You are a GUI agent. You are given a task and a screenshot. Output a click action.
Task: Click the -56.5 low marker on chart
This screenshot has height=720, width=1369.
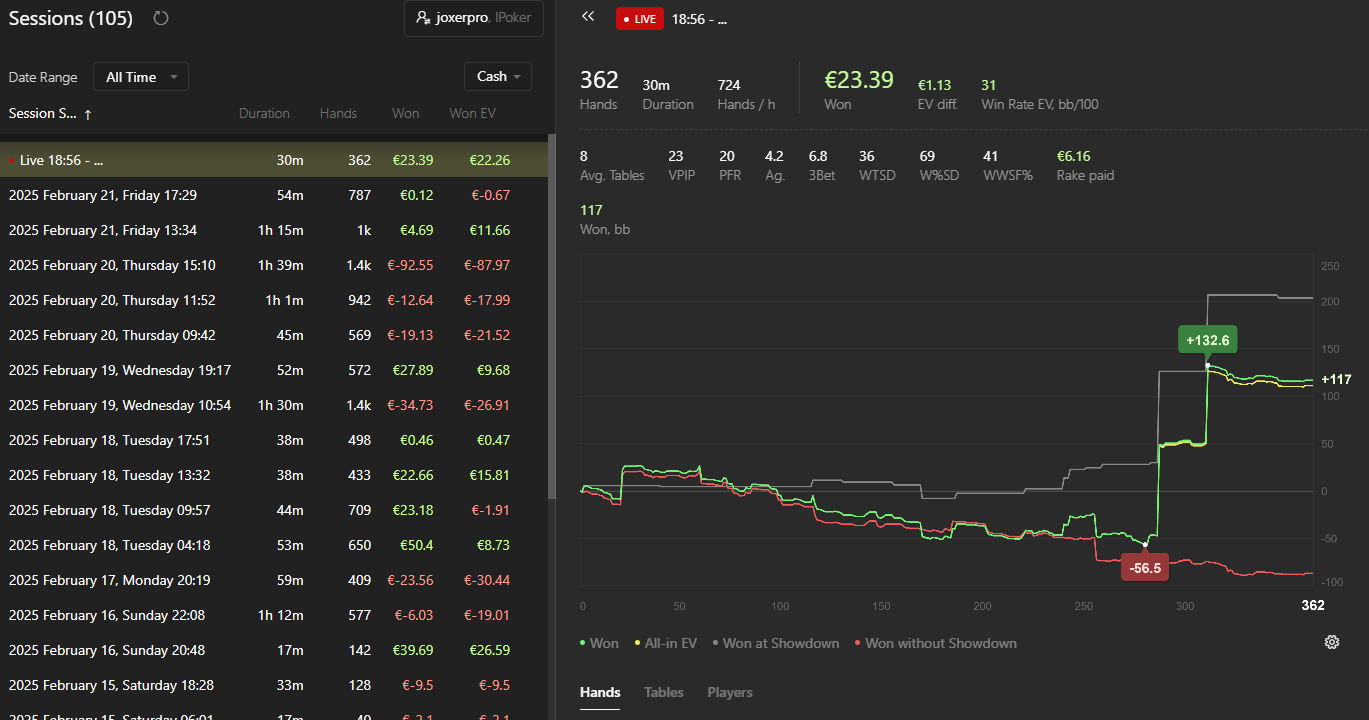[1145, 568]
